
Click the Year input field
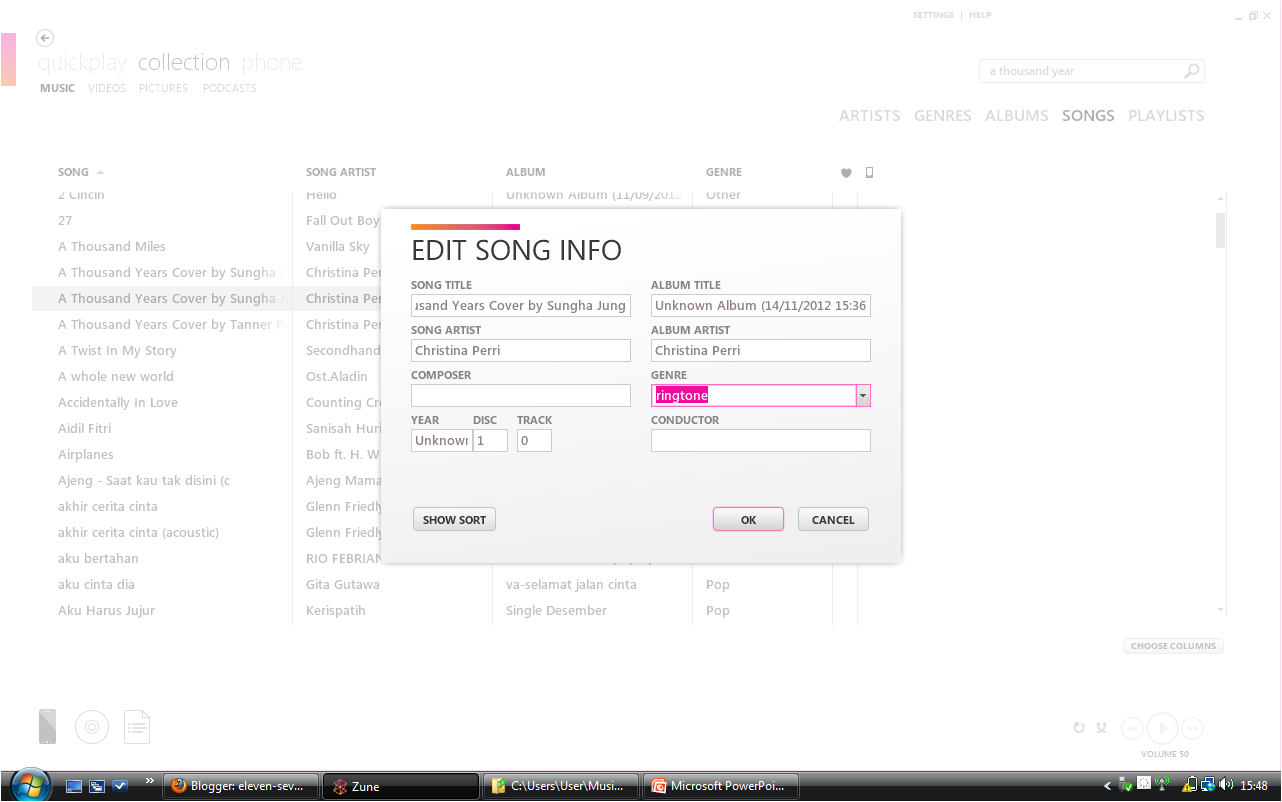[440, 441]
